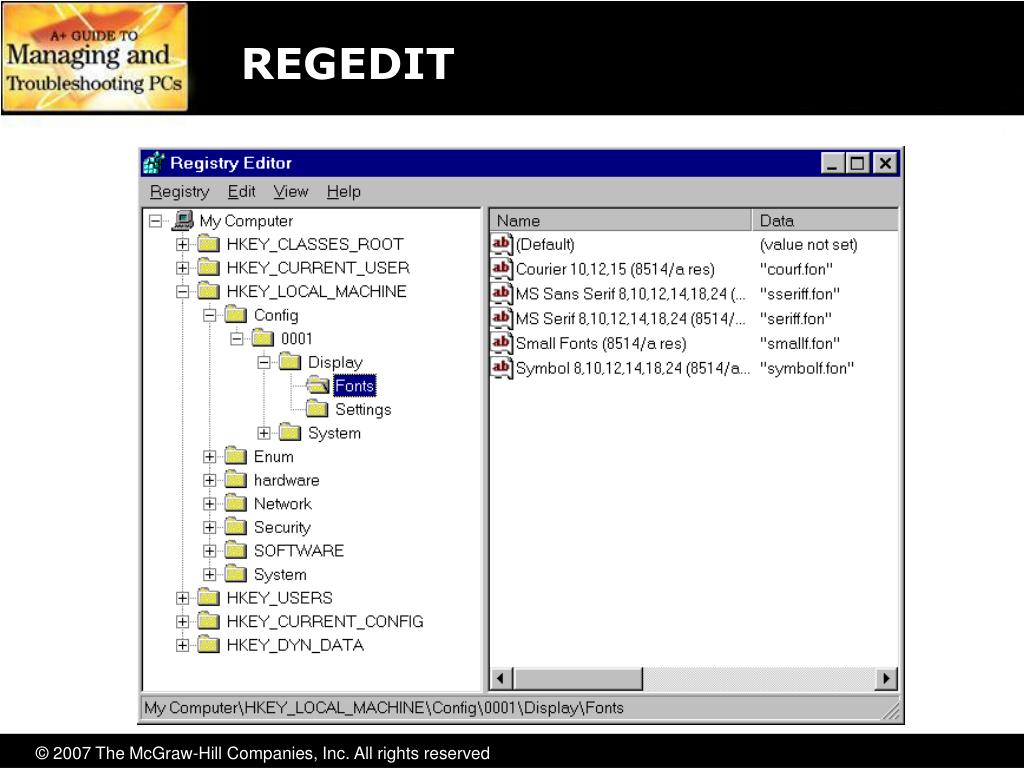Click the Display folder icon
This screenshot has height=768, width=1024.
pyautogui.click(x=290, y=362)
